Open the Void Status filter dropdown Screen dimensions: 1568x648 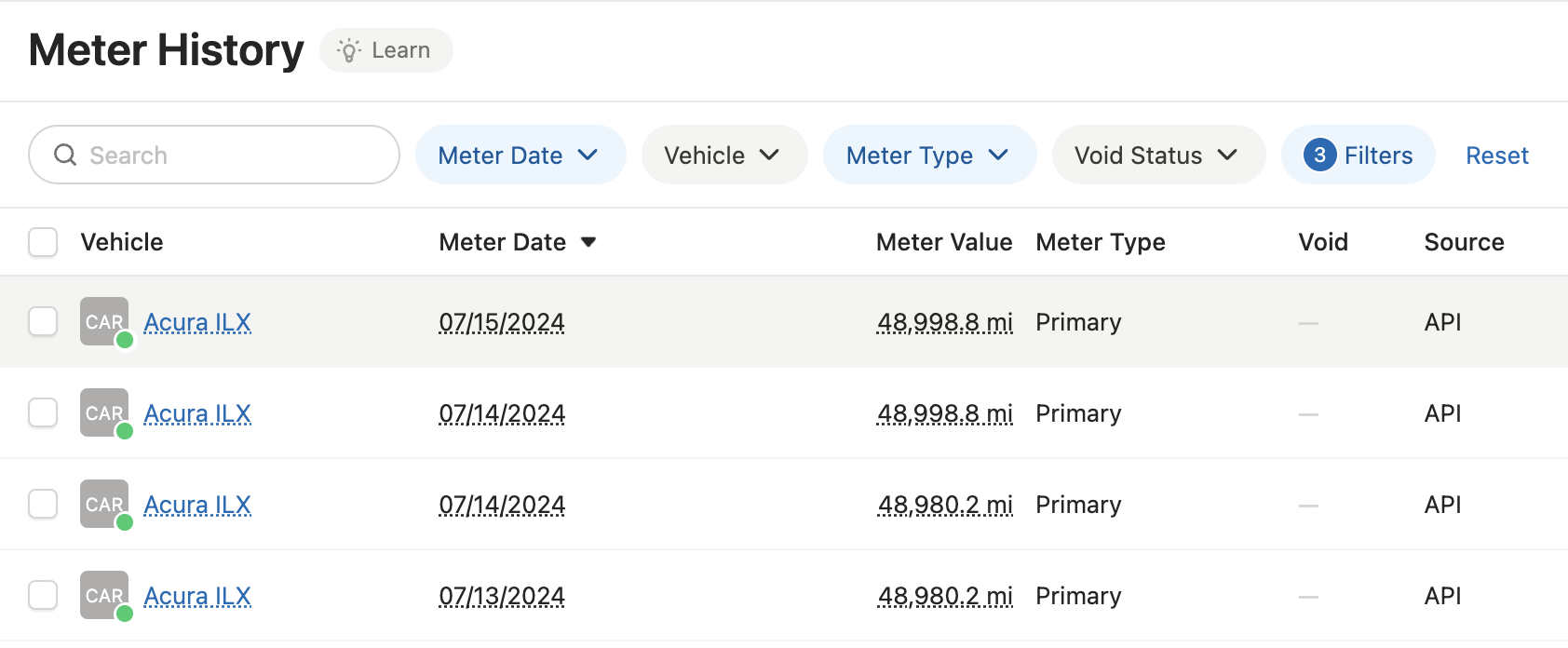tap(1157, 155)
